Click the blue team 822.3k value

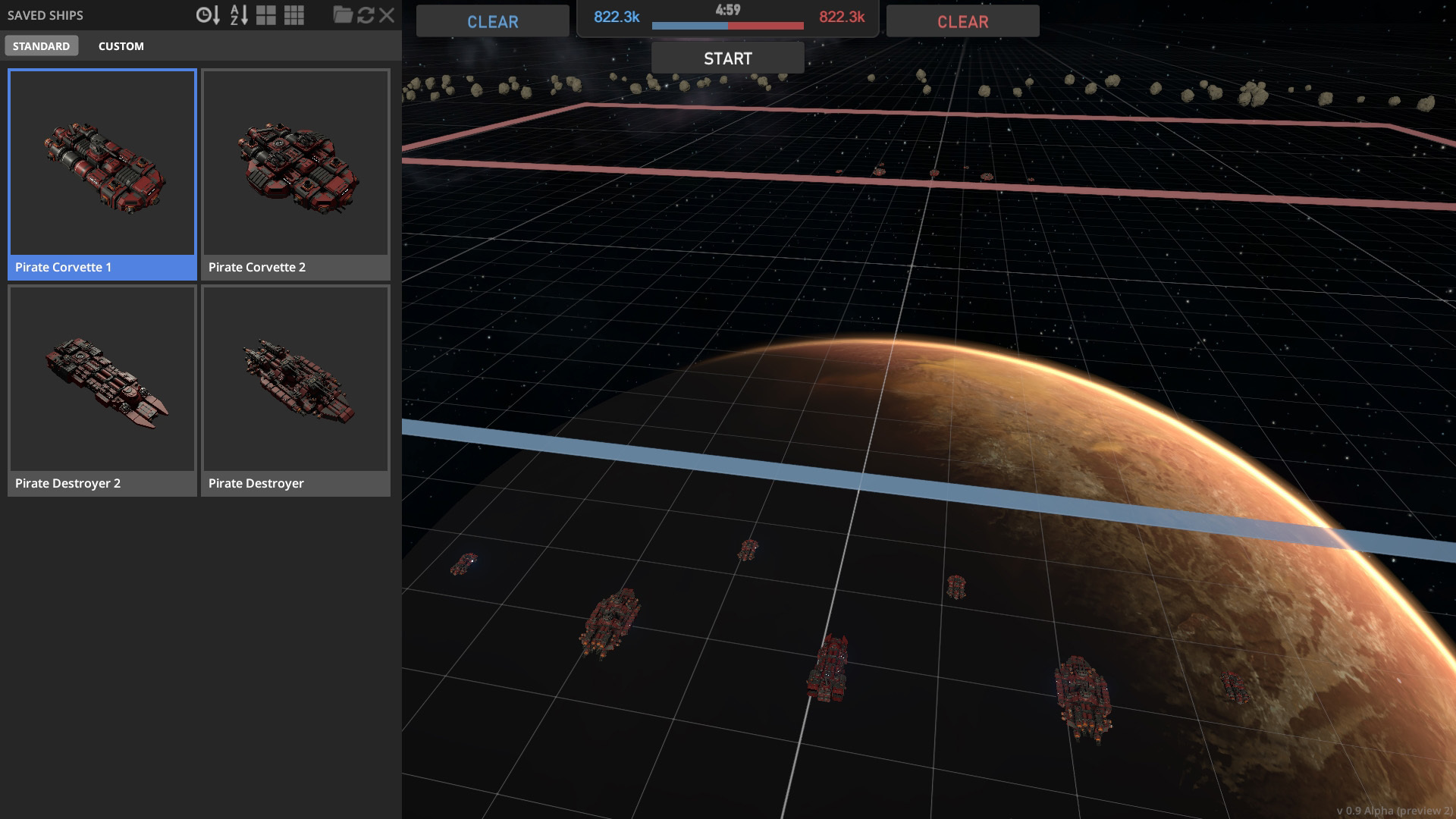click(x=617, y=17)
